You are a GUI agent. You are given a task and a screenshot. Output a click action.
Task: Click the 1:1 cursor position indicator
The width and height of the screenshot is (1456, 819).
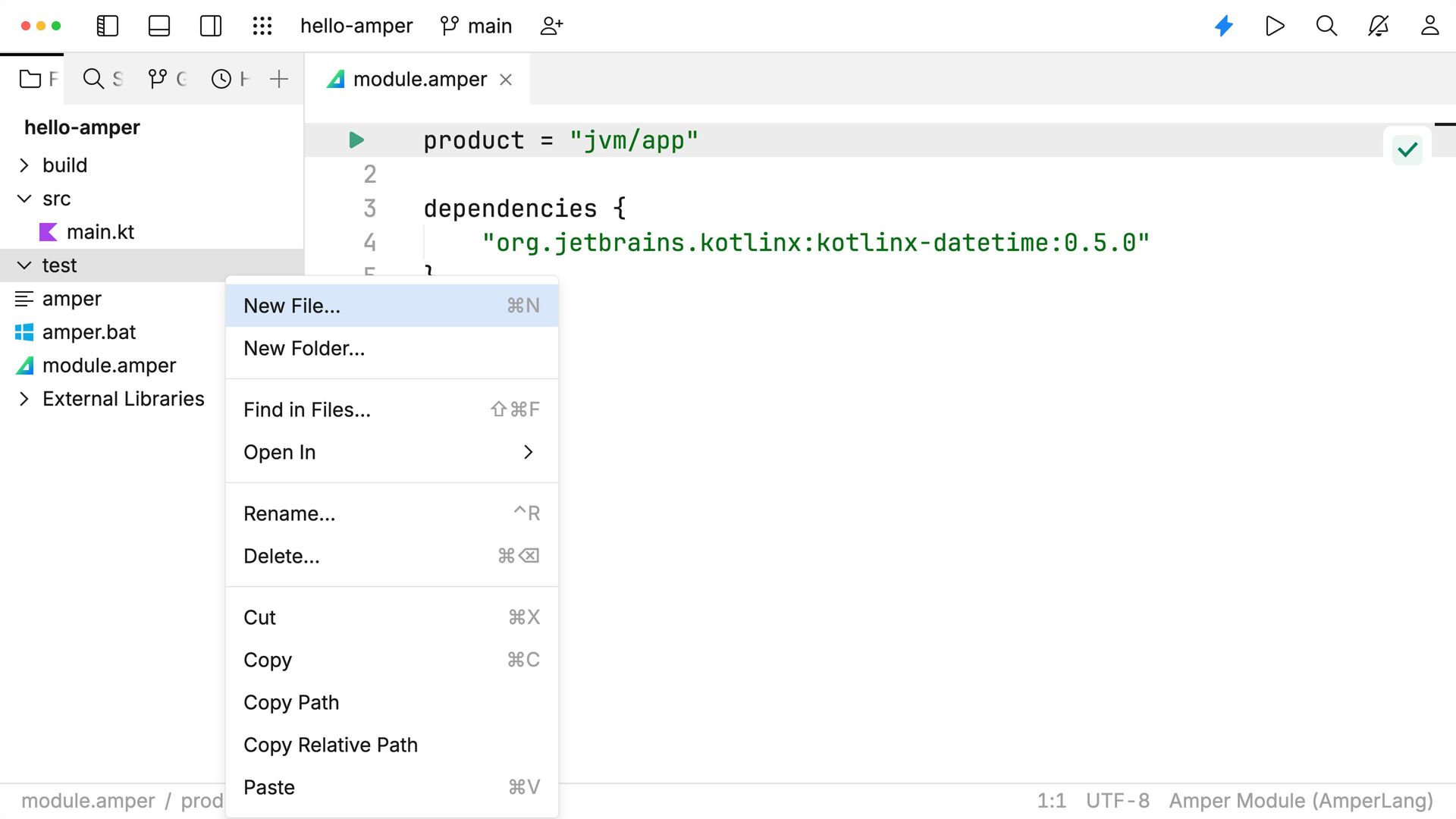pyautogui.click(x=1051, y=801)
